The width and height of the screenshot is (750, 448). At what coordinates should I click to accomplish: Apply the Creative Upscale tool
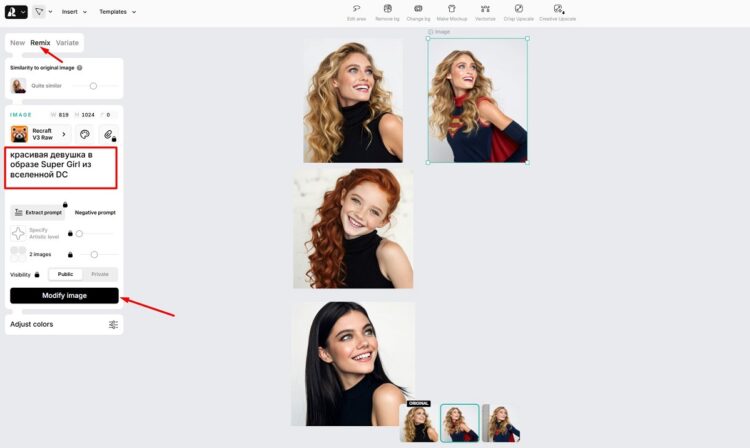pyautogui.click(x=557, y=13)
